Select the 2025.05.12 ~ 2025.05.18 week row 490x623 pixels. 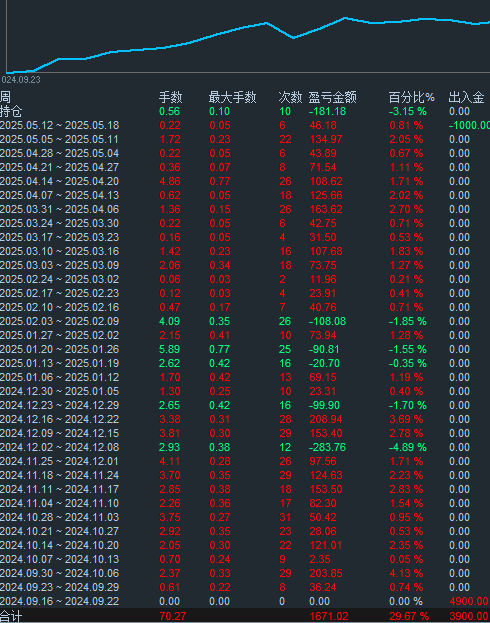pos(245,126)
